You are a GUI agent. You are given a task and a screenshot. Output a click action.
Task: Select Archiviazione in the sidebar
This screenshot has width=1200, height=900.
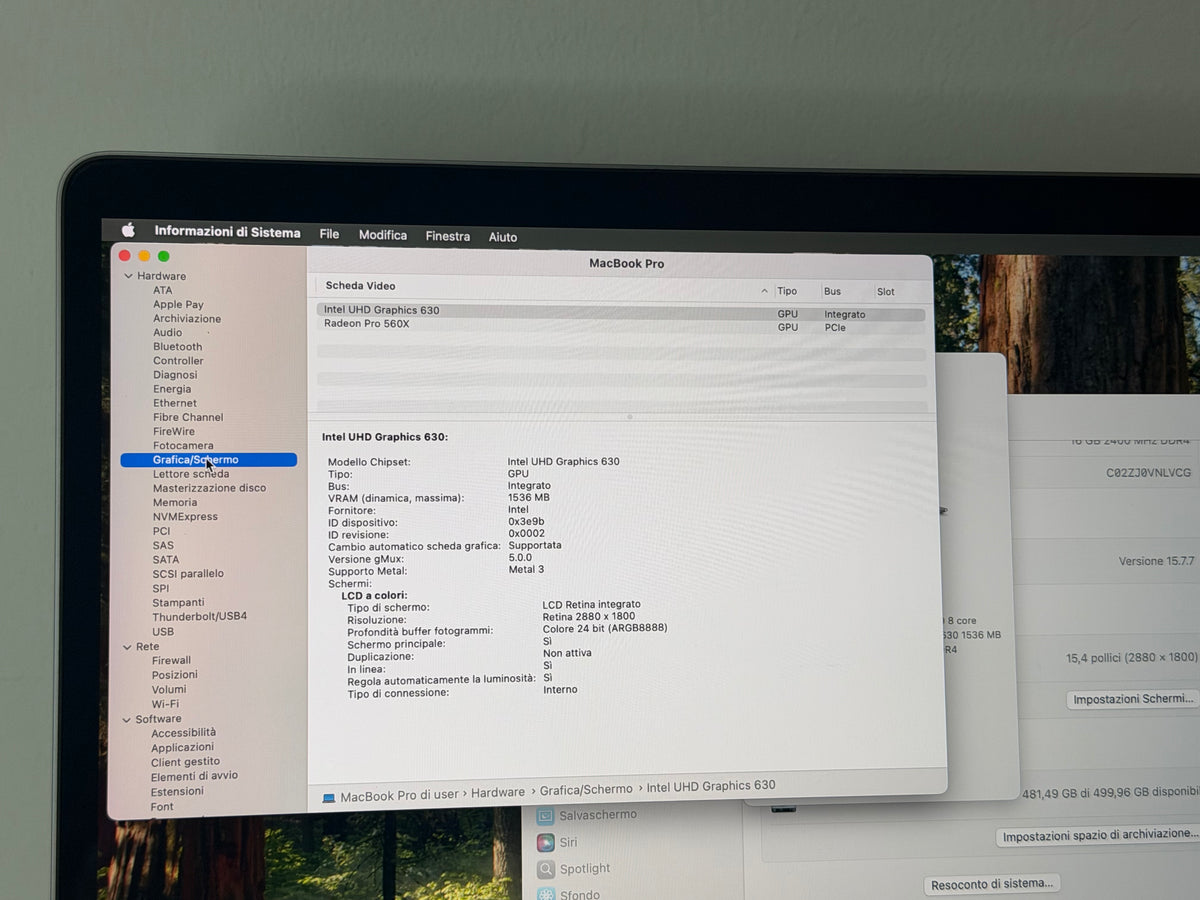[x=187, y=318]
